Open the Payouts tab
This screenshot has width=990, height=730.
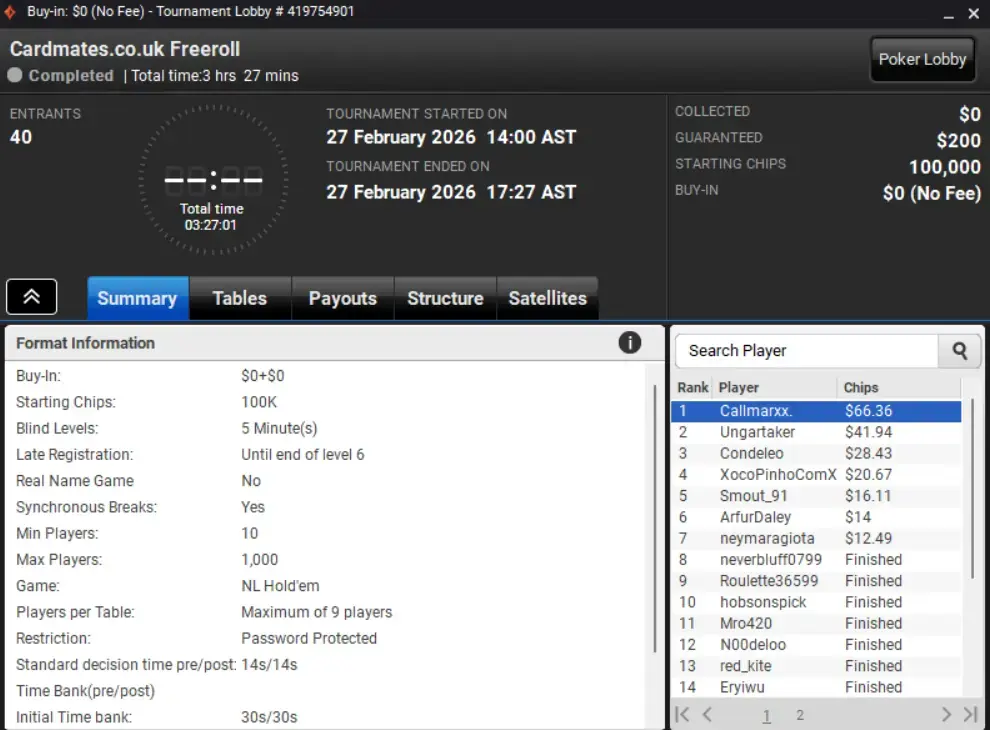pyautogui.click(x=342, y=298)
